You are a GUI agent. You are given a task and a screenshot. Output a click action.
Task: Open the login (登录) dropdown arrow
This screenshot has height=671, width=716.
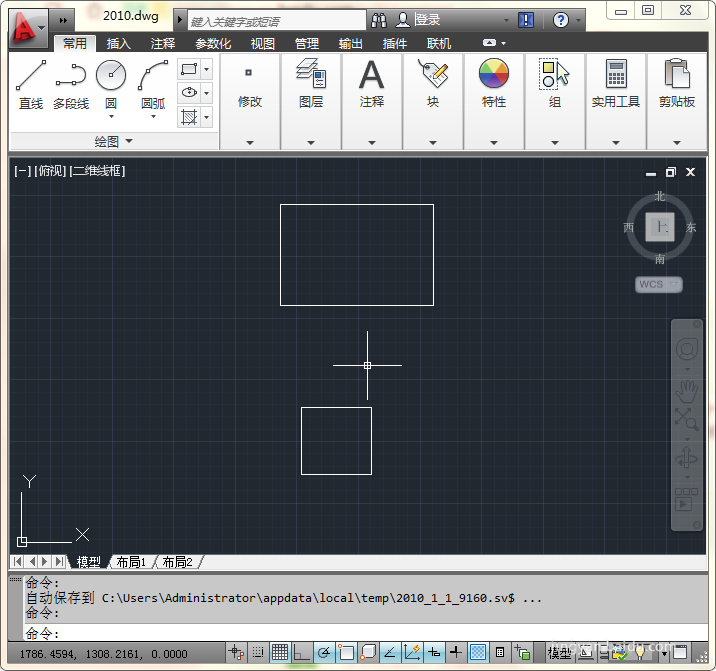(x=505, y=20)
